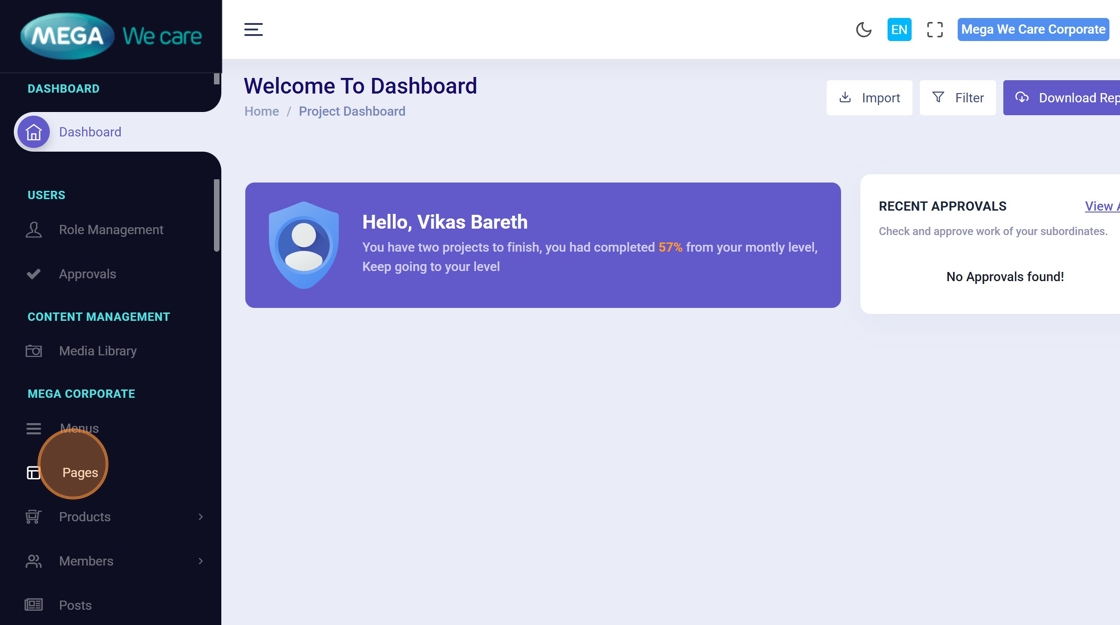
Task: Open Role Management from sidebar
Action: coord(110,230)
